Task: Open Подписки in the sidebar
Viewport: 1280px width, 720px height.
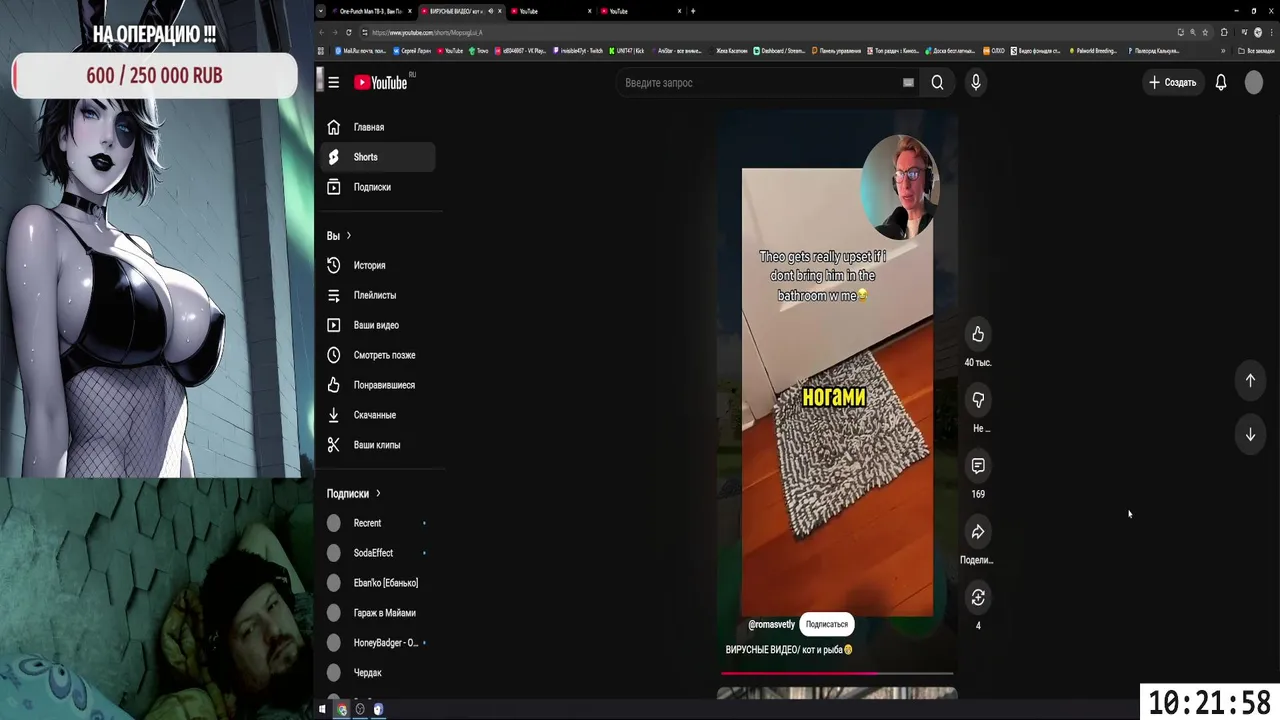Action: 378,187
